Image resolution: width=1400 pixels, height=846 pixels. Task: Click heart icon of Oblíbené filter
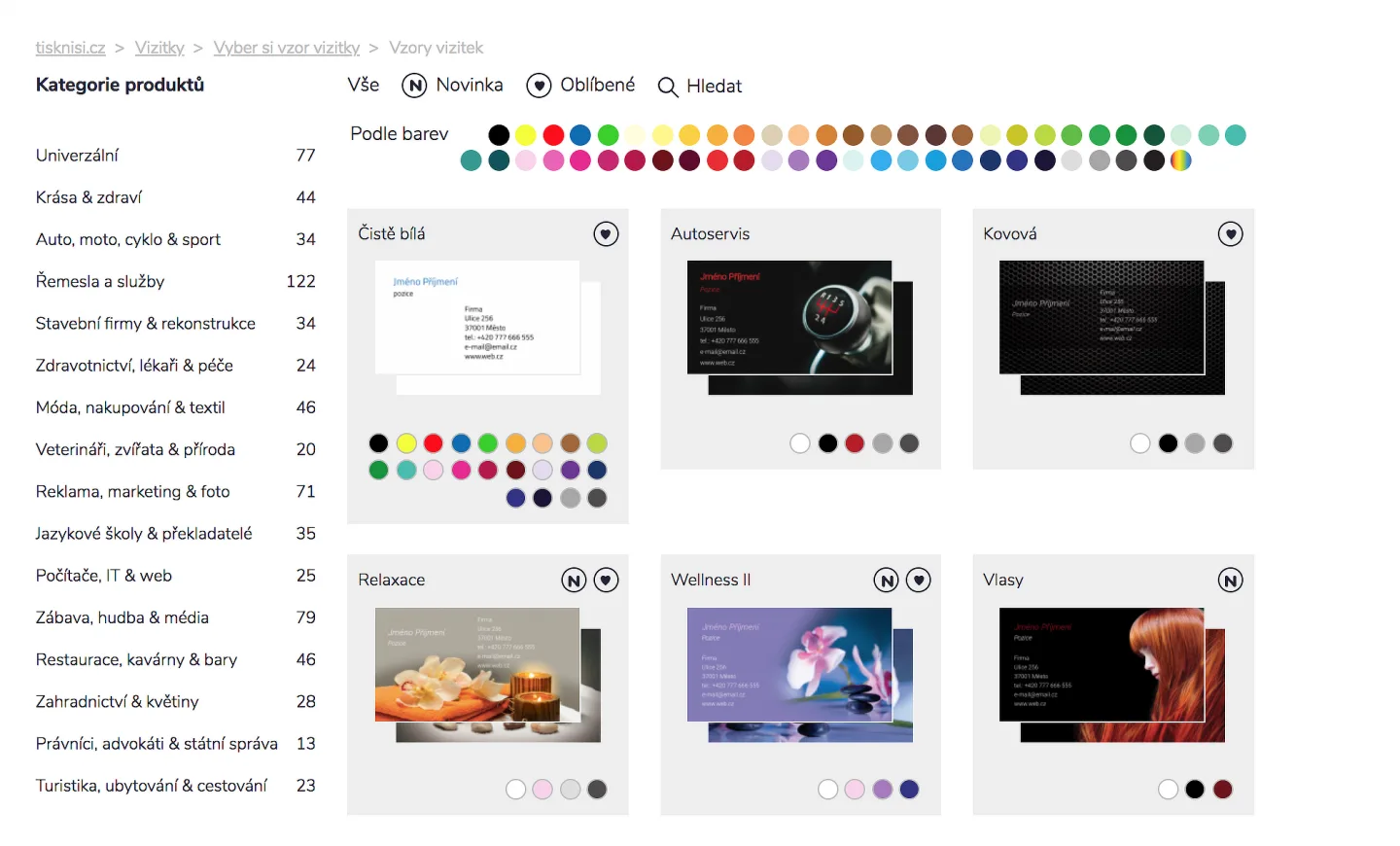[539, 86]
